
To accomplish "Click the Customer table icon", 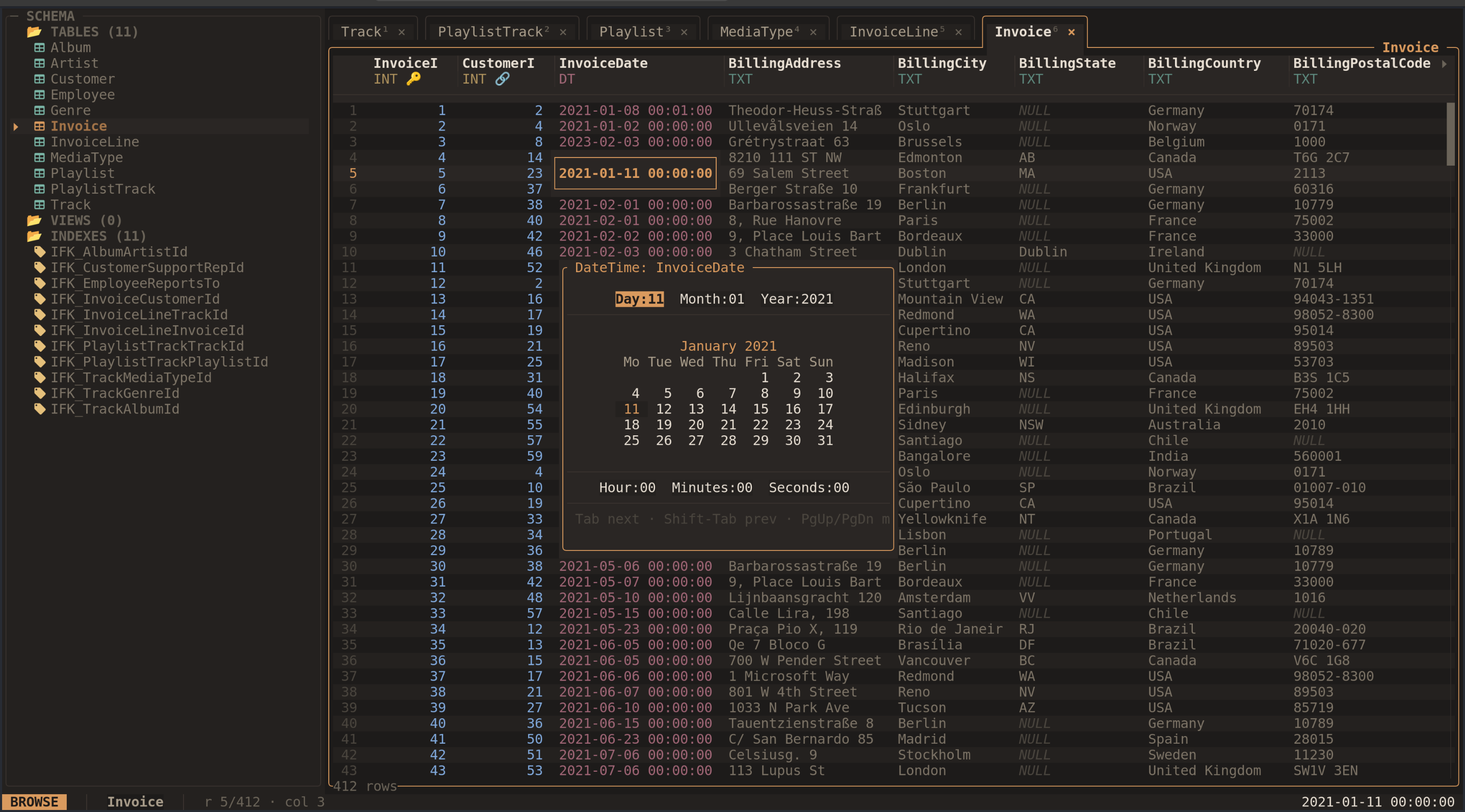I will (39, 79).
